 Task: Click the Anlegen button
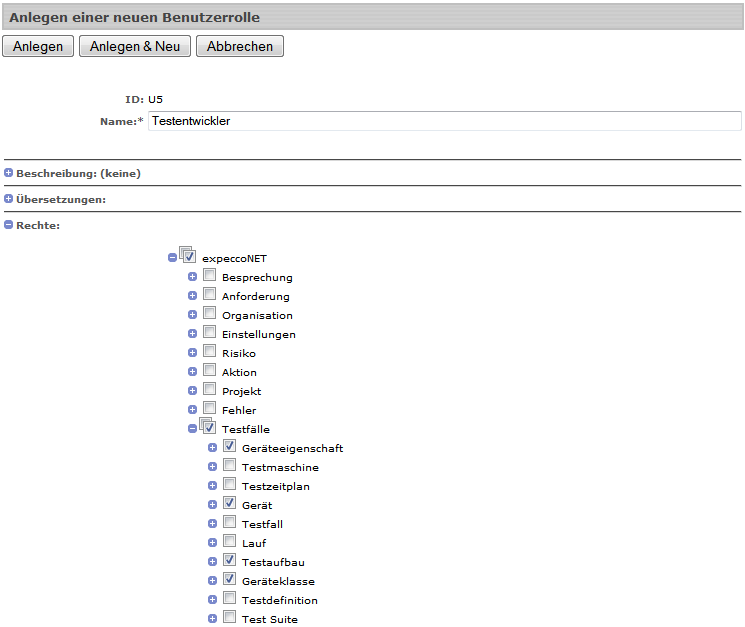[38, 46]
